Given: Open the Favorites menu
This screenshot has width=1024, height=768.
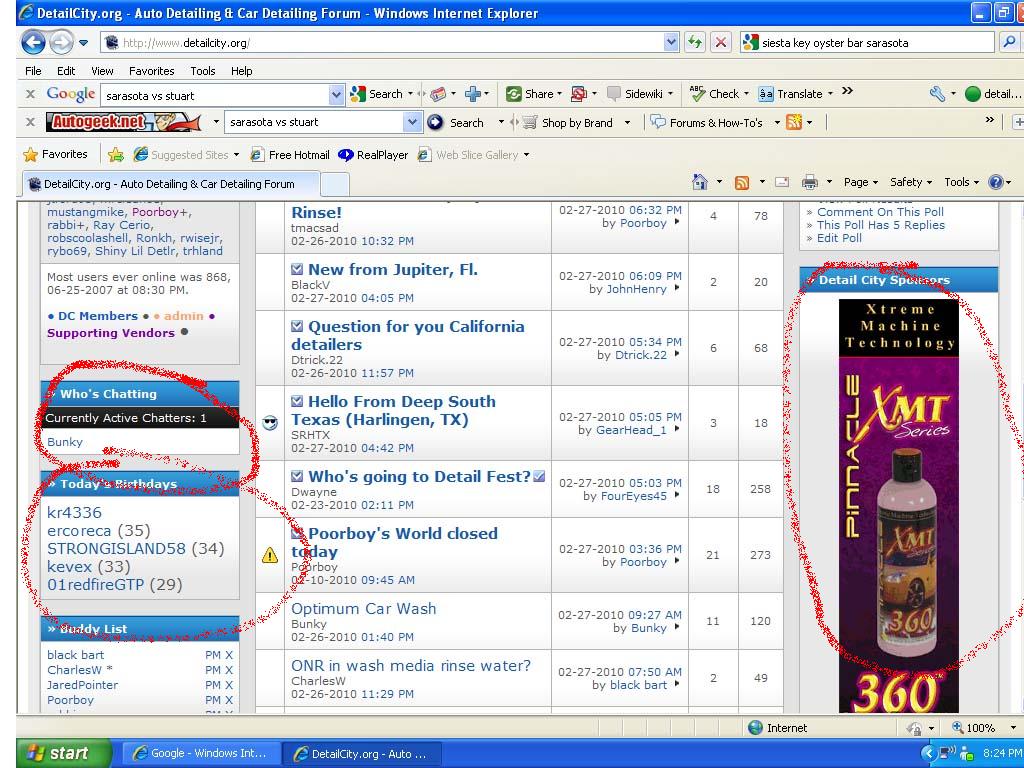Looking at the screenshot, I should pyautogui.click(x=152, y=71).
